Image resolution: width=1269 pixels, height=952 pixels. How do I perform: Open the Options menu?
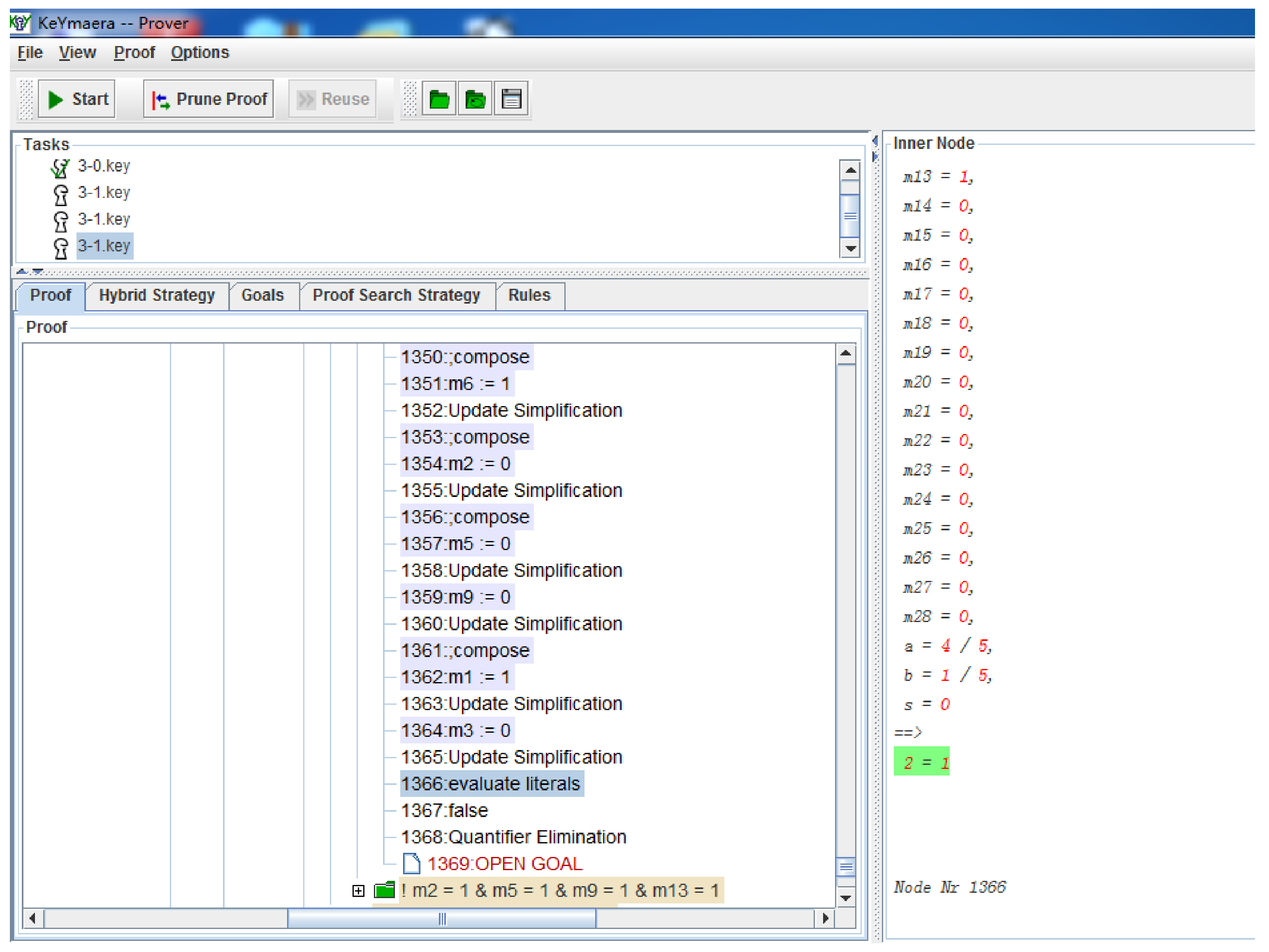tap(200, 52)
